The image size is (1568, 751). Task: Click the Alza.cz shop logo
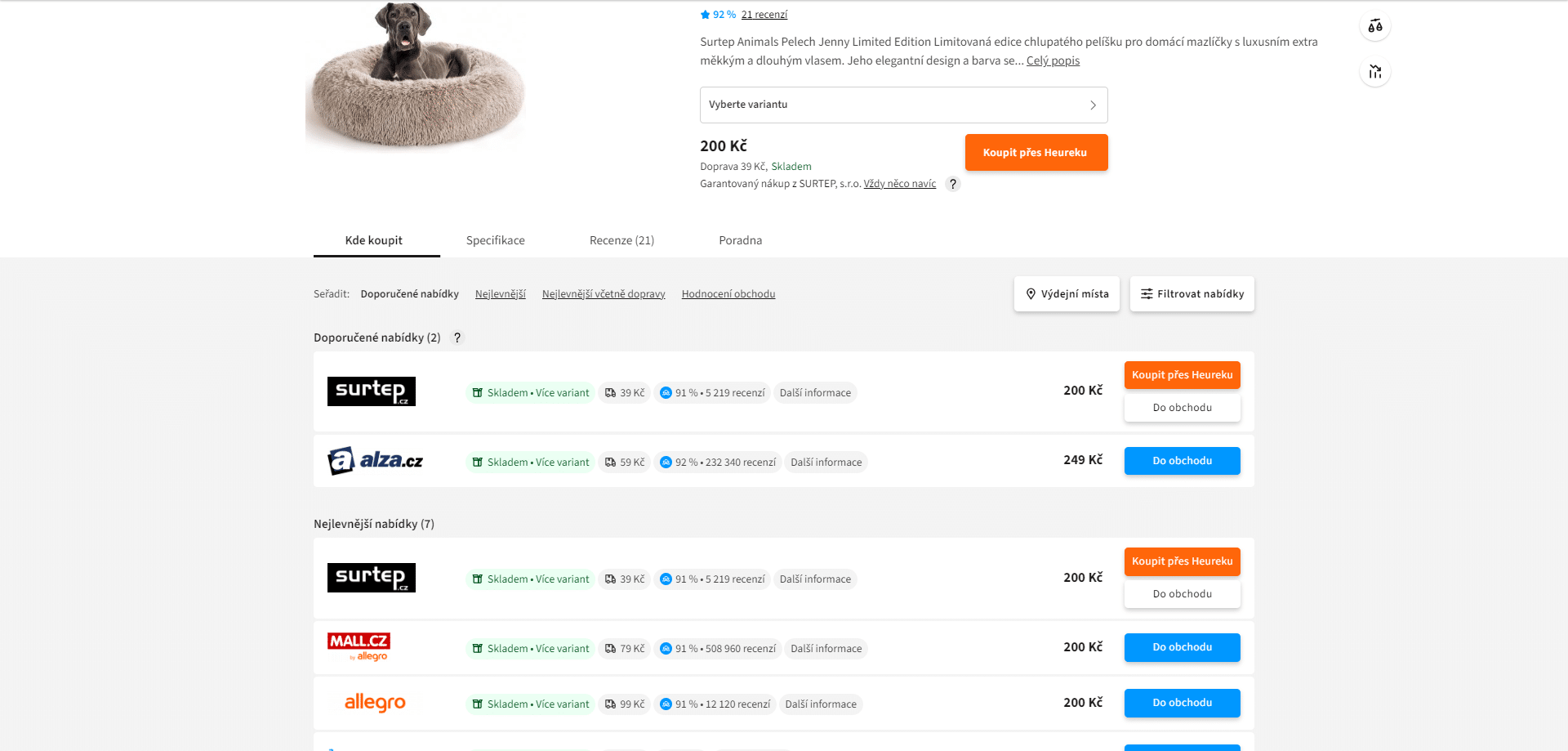pyautogui.click(x=376, y=461)
